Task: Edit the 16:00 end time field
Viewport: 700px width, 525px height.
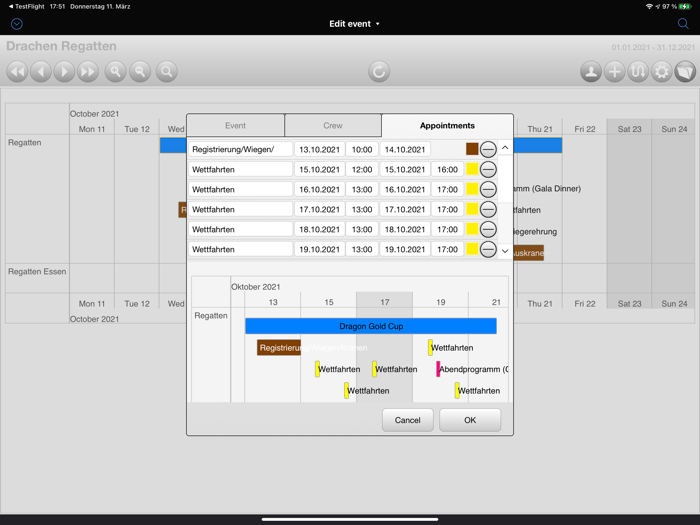Action: [447, 169]
